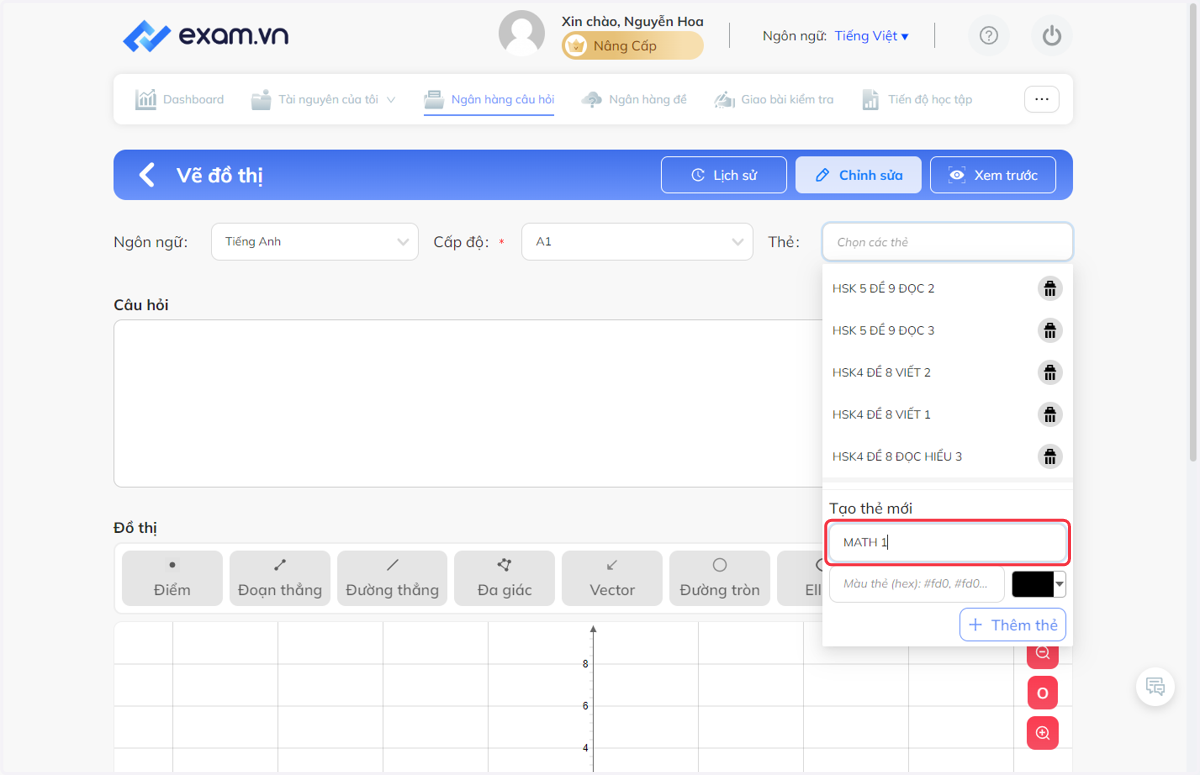Select the Đoạn thẳng segment tool
This screenshot has width=1200, height=775.
pos(280,578)
